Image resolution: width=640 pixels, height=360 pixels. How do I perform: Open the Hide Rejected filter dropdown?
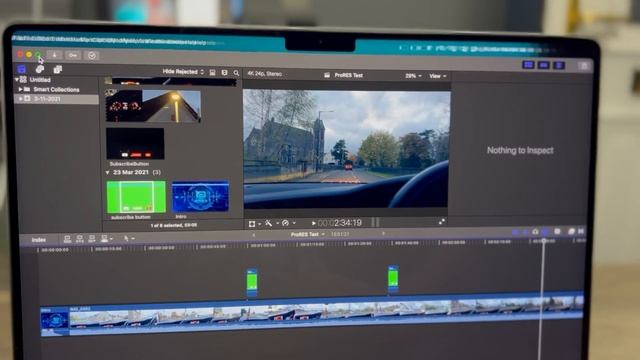pyautogui.click(x=183, y=71)
